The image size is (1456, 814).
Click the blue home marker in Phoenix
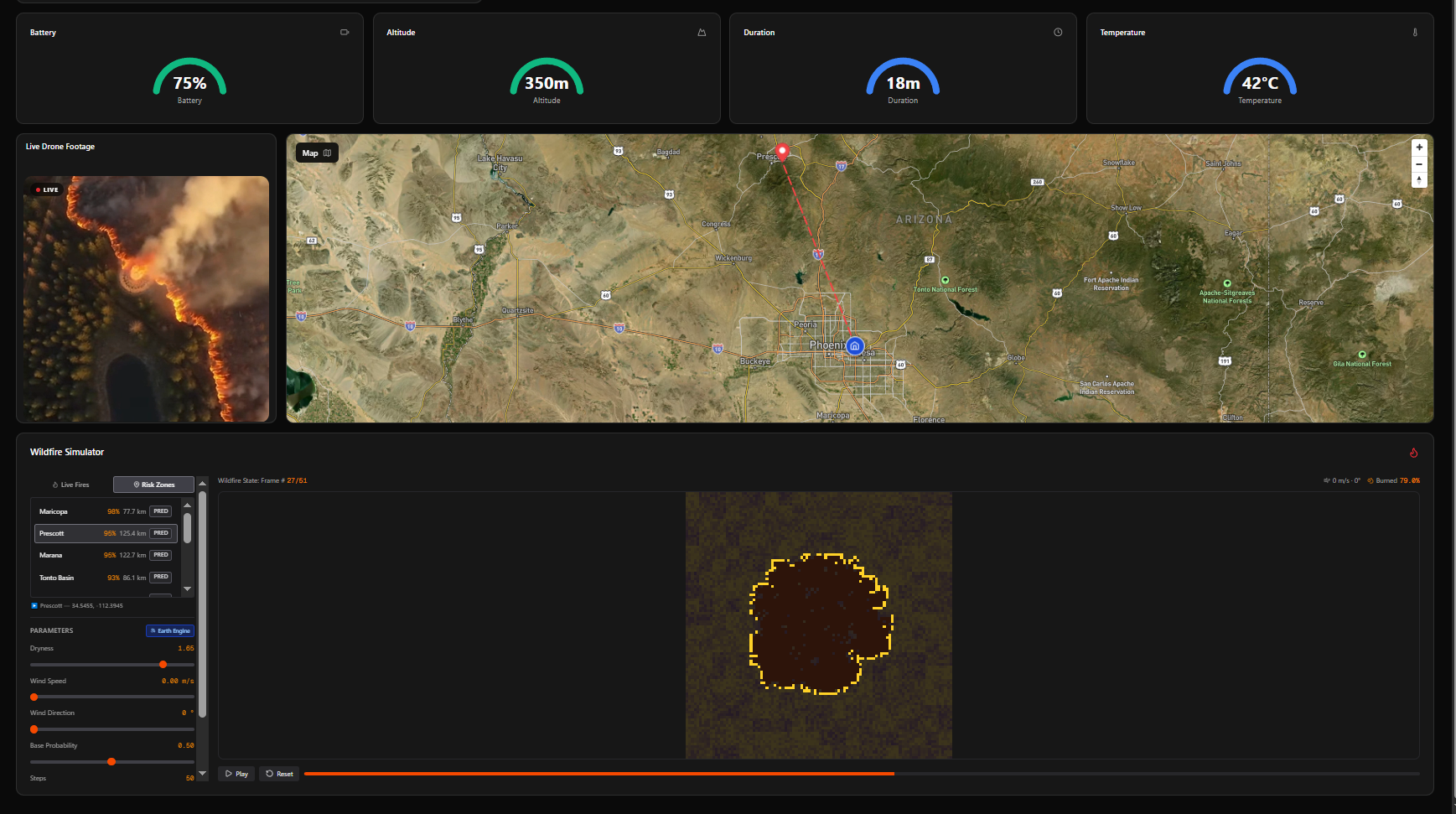[x=854, y=345]
